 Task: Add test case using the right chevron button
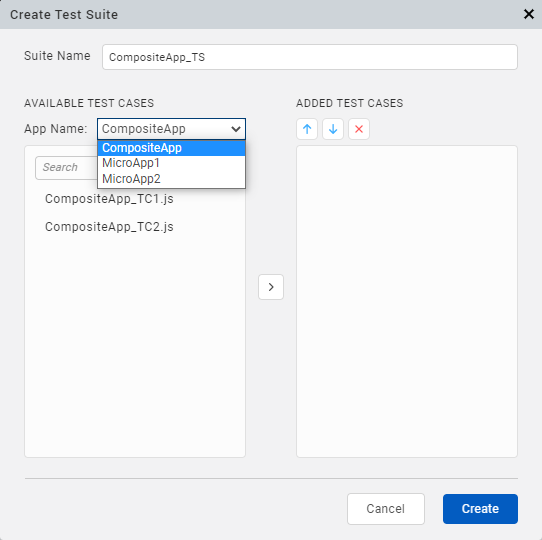pyautogui.click(x=271, y=287)
